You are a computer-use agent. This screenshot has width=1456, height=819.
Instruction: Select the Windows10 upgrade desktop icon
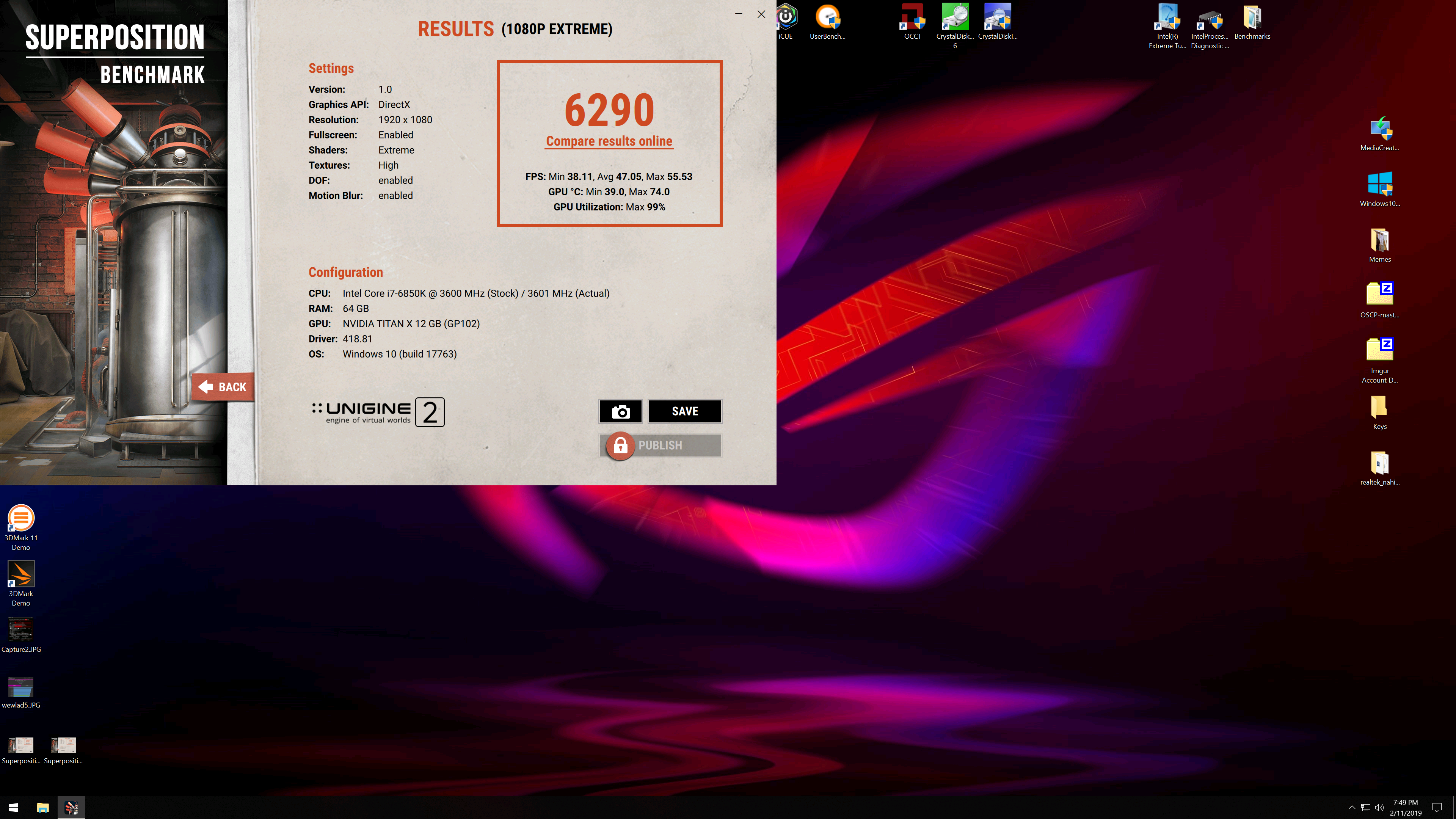1380,189
